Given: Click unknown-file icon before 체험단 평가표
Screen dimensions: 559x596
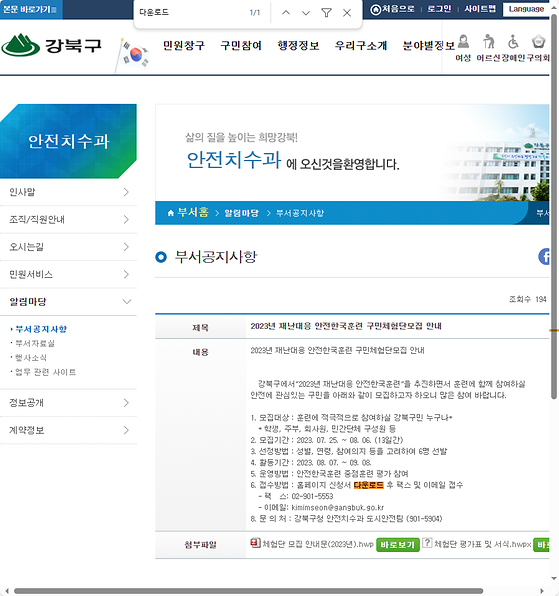Looking at the screenshot, I should coord(427,543).
